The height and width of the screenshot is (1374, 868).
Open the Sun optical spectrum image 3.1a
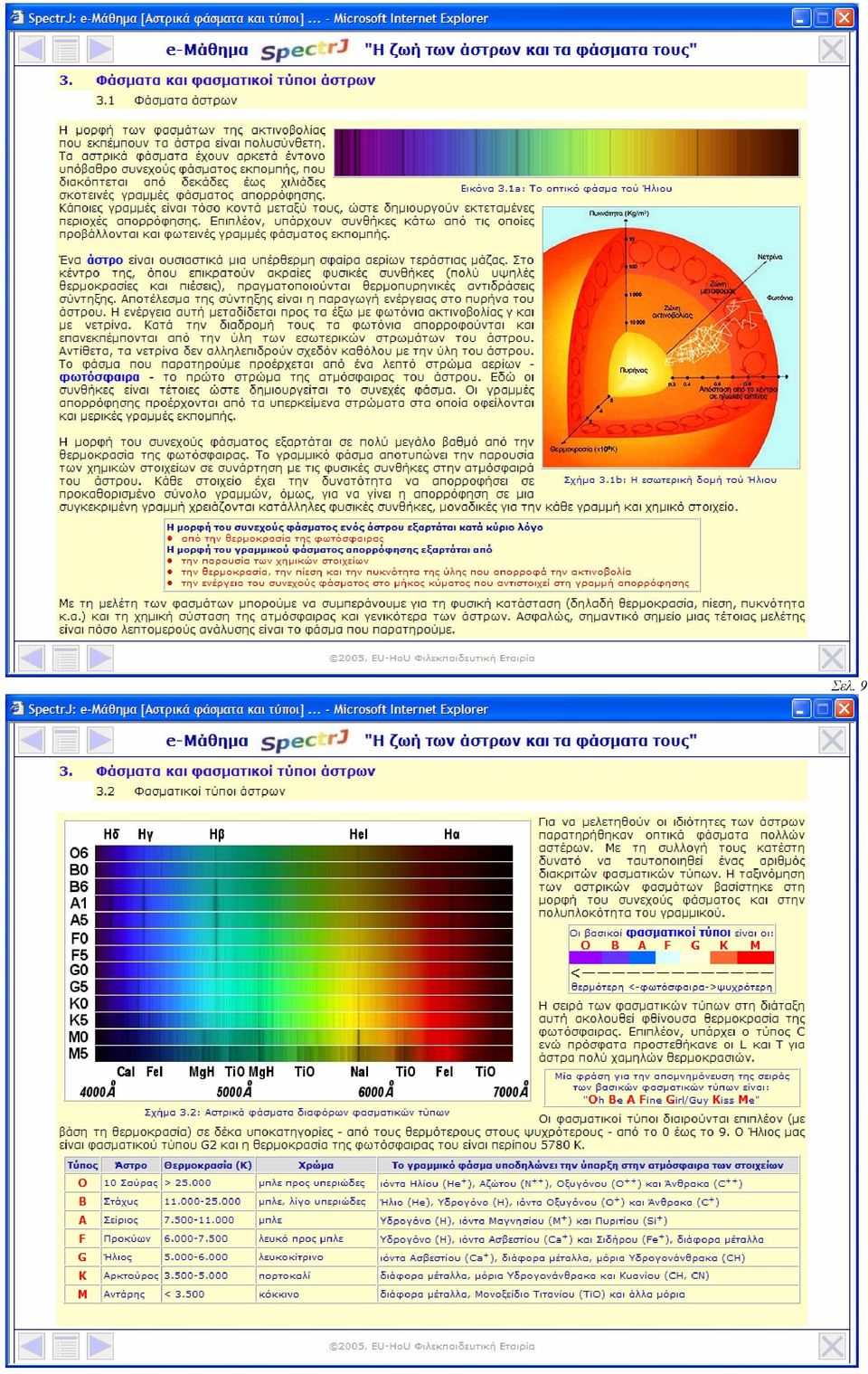[x=567, y=153]
